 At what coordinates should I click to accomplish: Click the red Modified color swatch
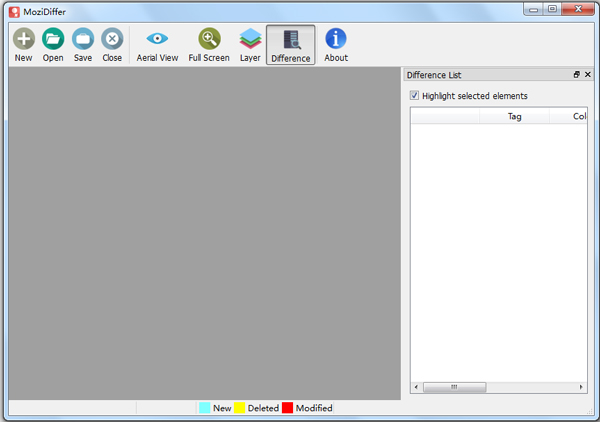tap(287, 408)
